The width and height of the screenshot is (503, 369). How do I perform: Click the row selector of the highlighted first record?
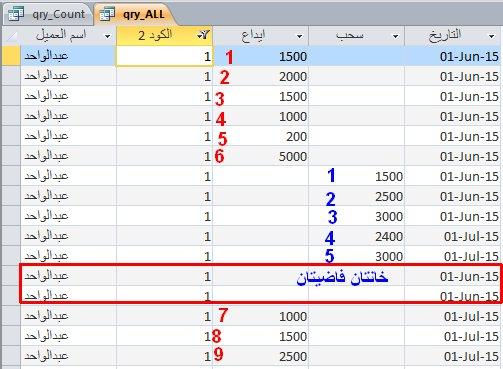coord(11,56)
